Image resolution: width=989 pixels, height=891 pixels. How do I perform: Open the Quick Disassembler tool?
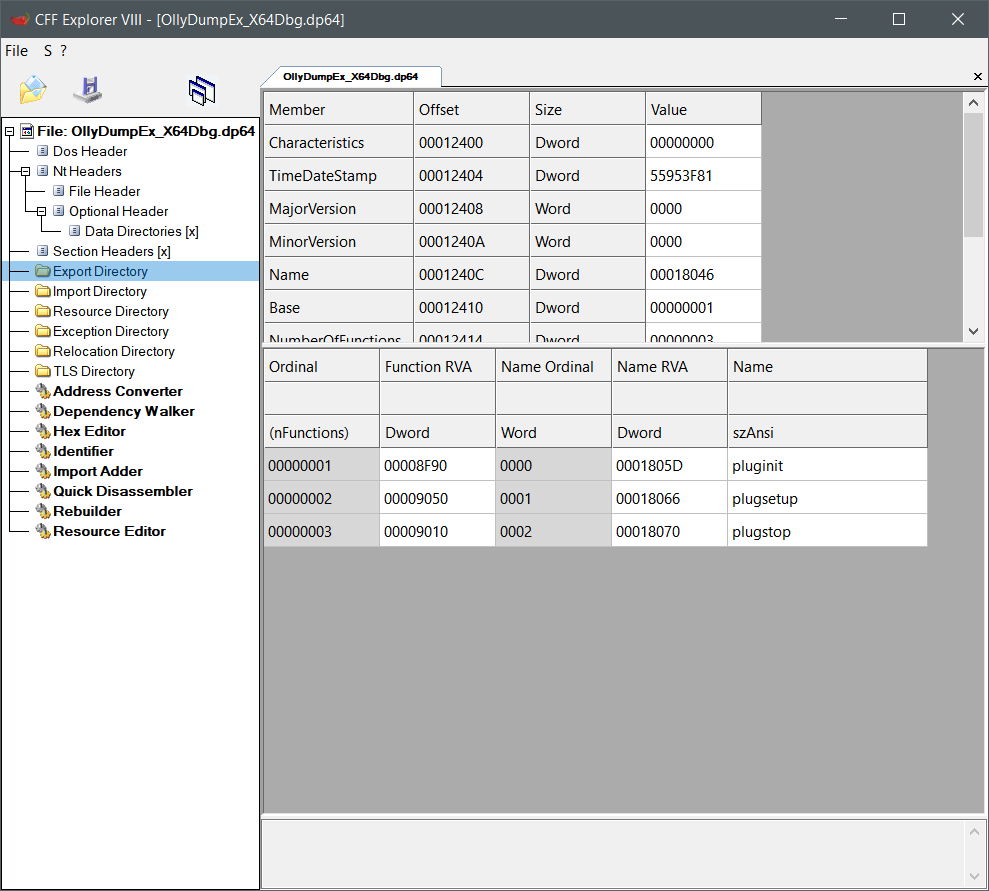click(x=122, y=491)
